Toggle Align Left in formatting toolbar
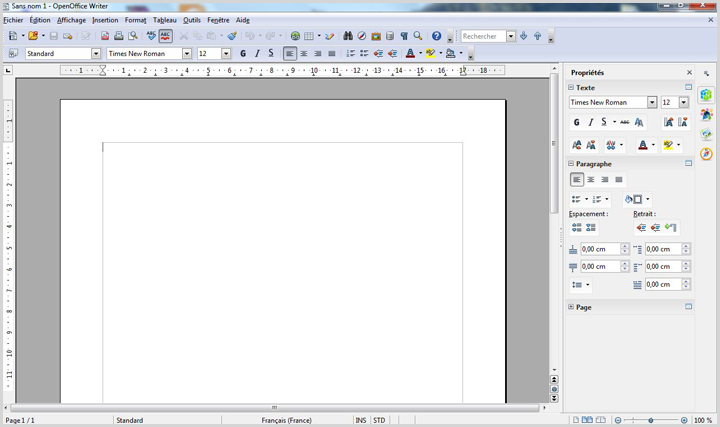This screenshot has width=720, height=427. click(290, 53)
